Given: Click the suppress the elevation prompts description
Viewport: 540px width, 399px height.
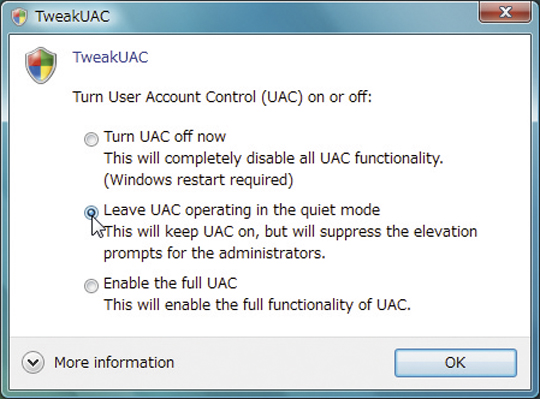Looking at the screenshot, I should click(x=290, y=242).
